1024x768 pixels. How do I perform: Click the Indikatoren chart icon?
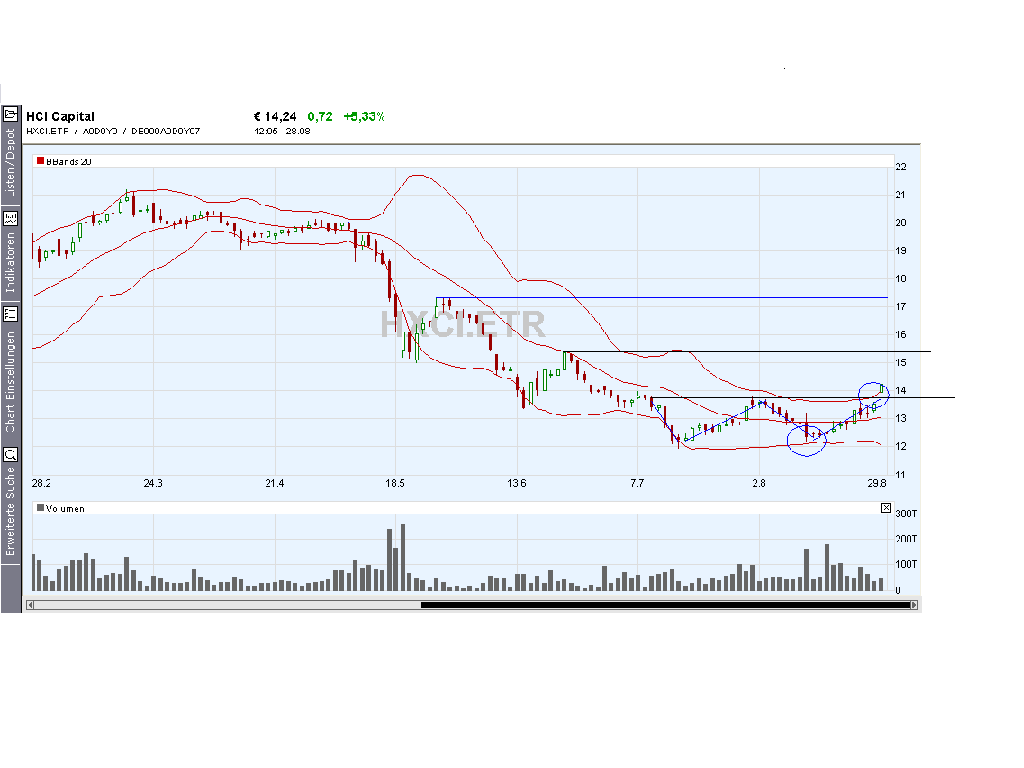click(x=11, y=217)
